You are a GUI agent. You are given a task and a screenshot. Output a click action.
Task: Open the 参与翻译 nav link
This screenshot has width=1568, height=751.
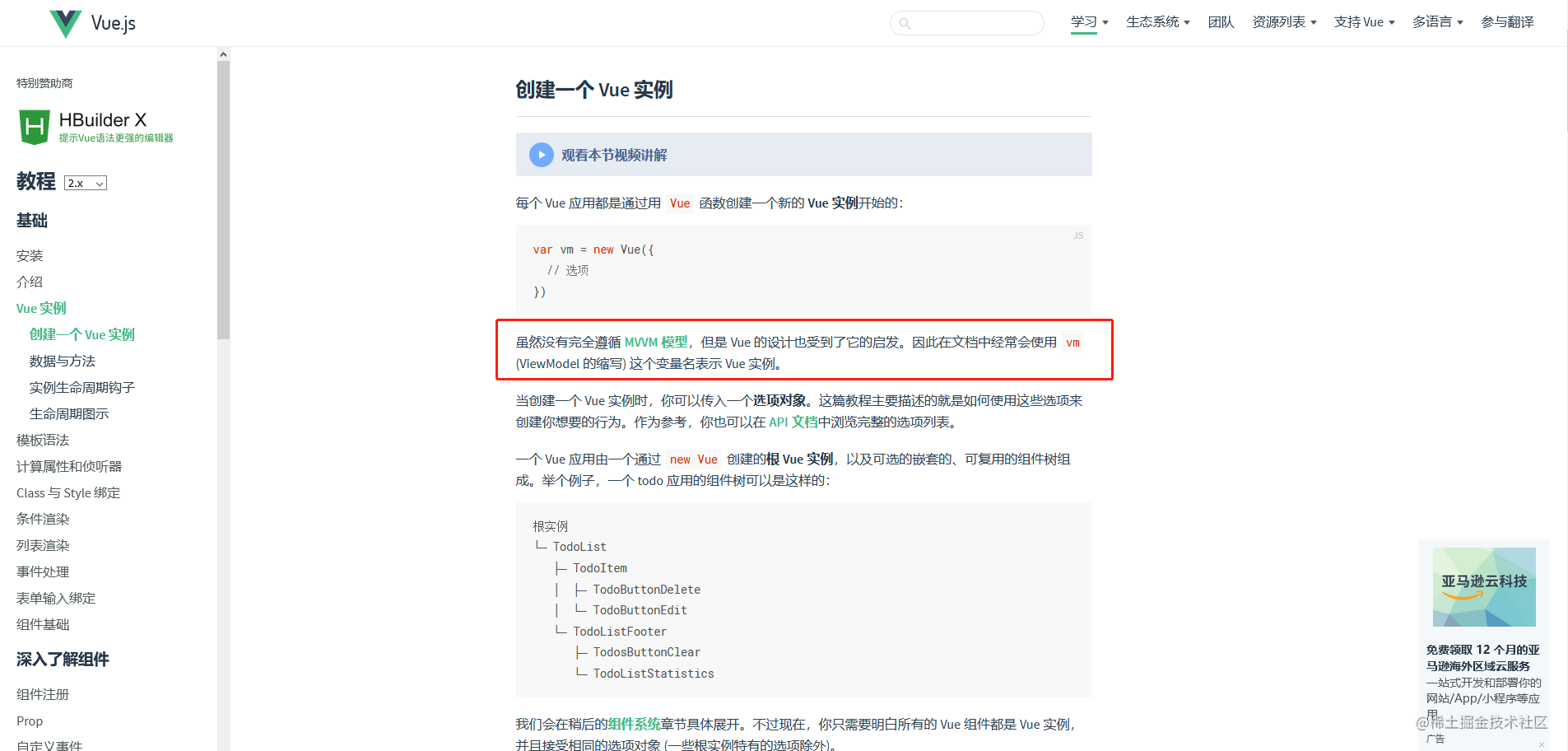pyautogui.click(x=1507, y=22)
